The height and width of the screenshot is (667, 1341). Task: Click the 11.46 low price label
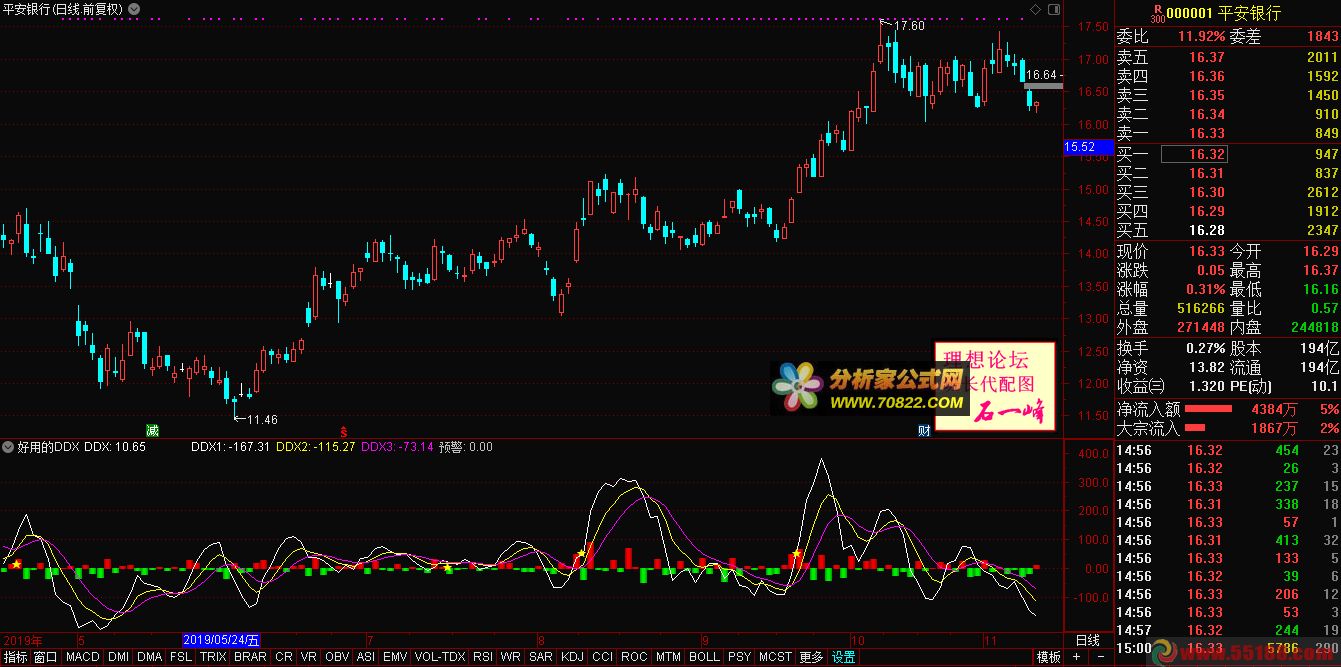click(262, 419)
